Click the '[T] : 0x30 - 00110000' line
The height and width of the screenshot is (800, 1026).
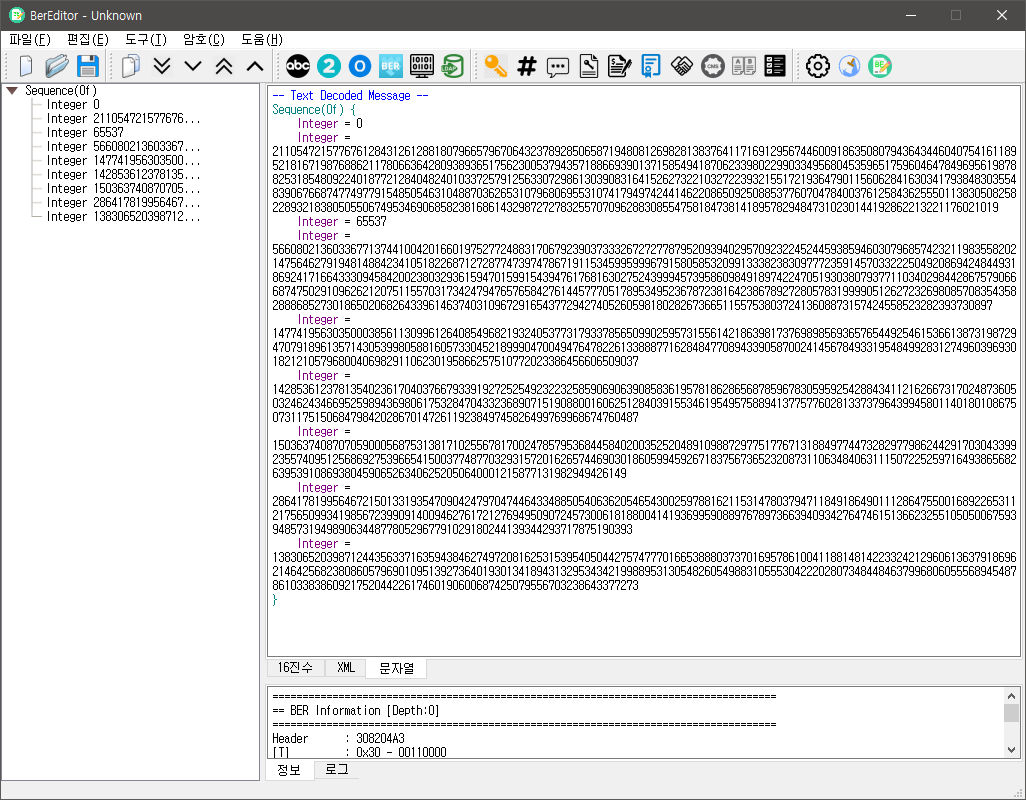point(359,752)
